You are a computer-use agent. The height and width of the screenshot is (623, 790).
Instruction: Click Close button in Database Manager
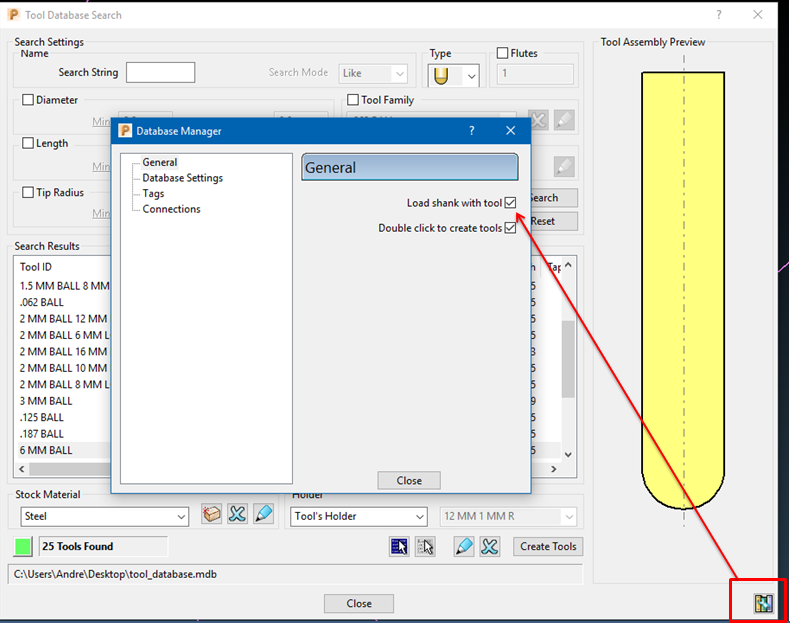tap(409, 480)
